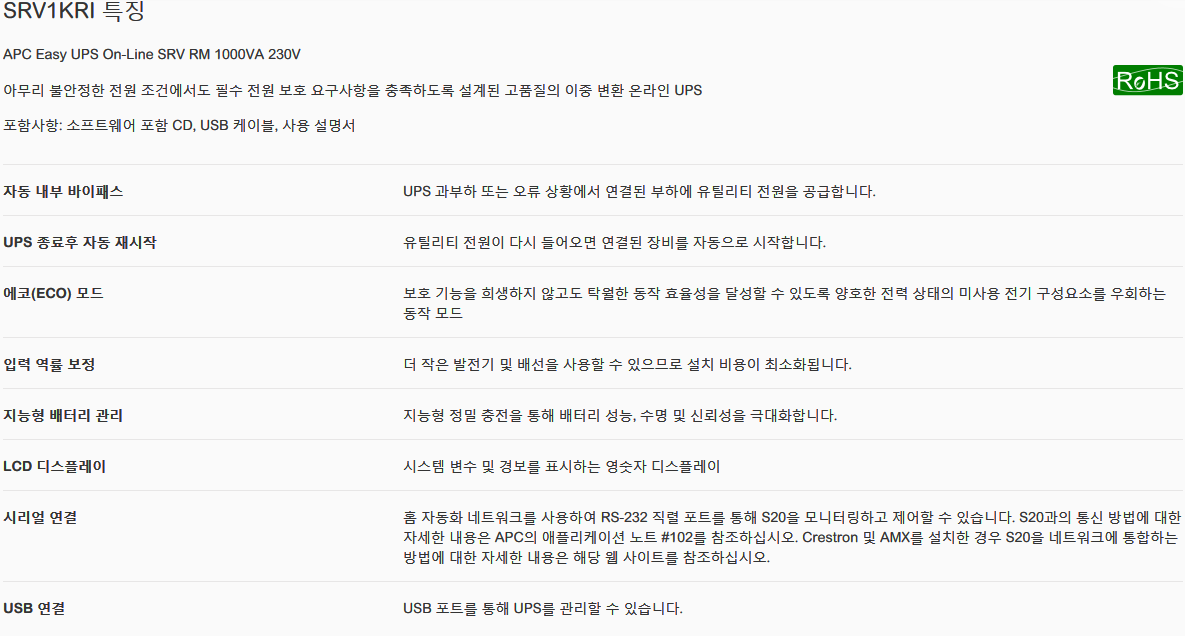Click the 에코(ECO) 모드 feature label
Image resolution: width=1185 pixels, height=636 pixels.
[x=53, y=293]
